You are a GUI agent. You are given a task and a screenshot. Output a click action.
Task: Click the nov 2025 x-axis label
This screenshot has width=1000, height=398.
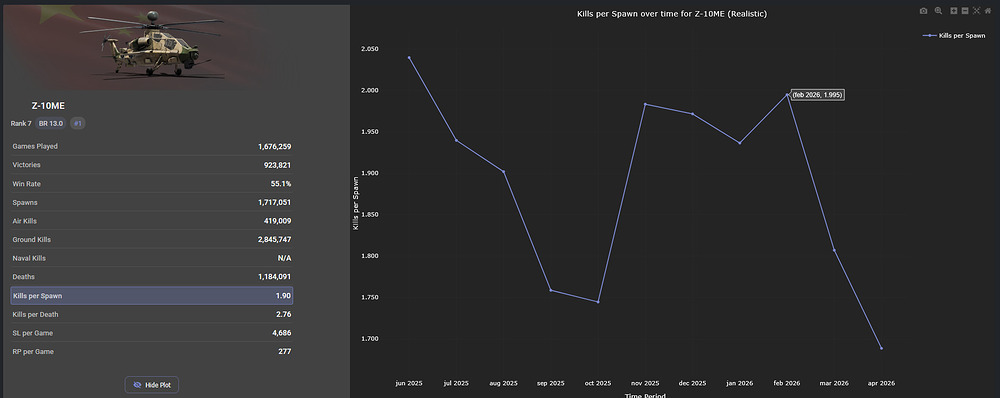pos(645,383)
